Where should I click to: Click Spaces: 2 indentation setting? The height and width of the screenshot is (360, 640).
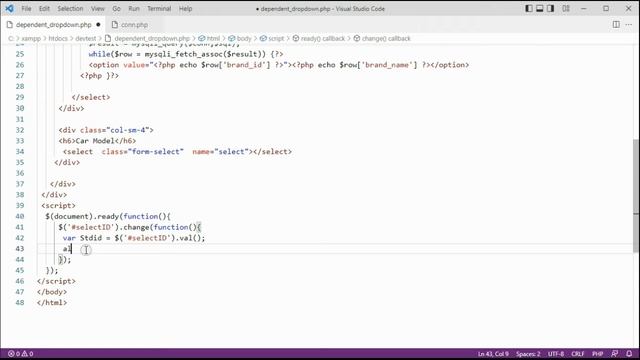pos(528,354)
